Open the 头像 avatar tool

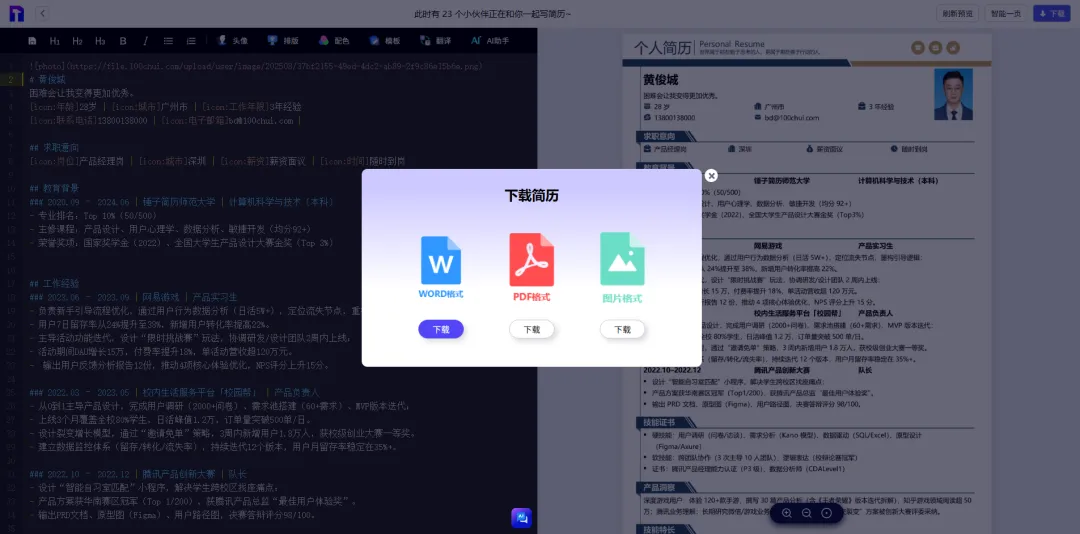[233, 41]
